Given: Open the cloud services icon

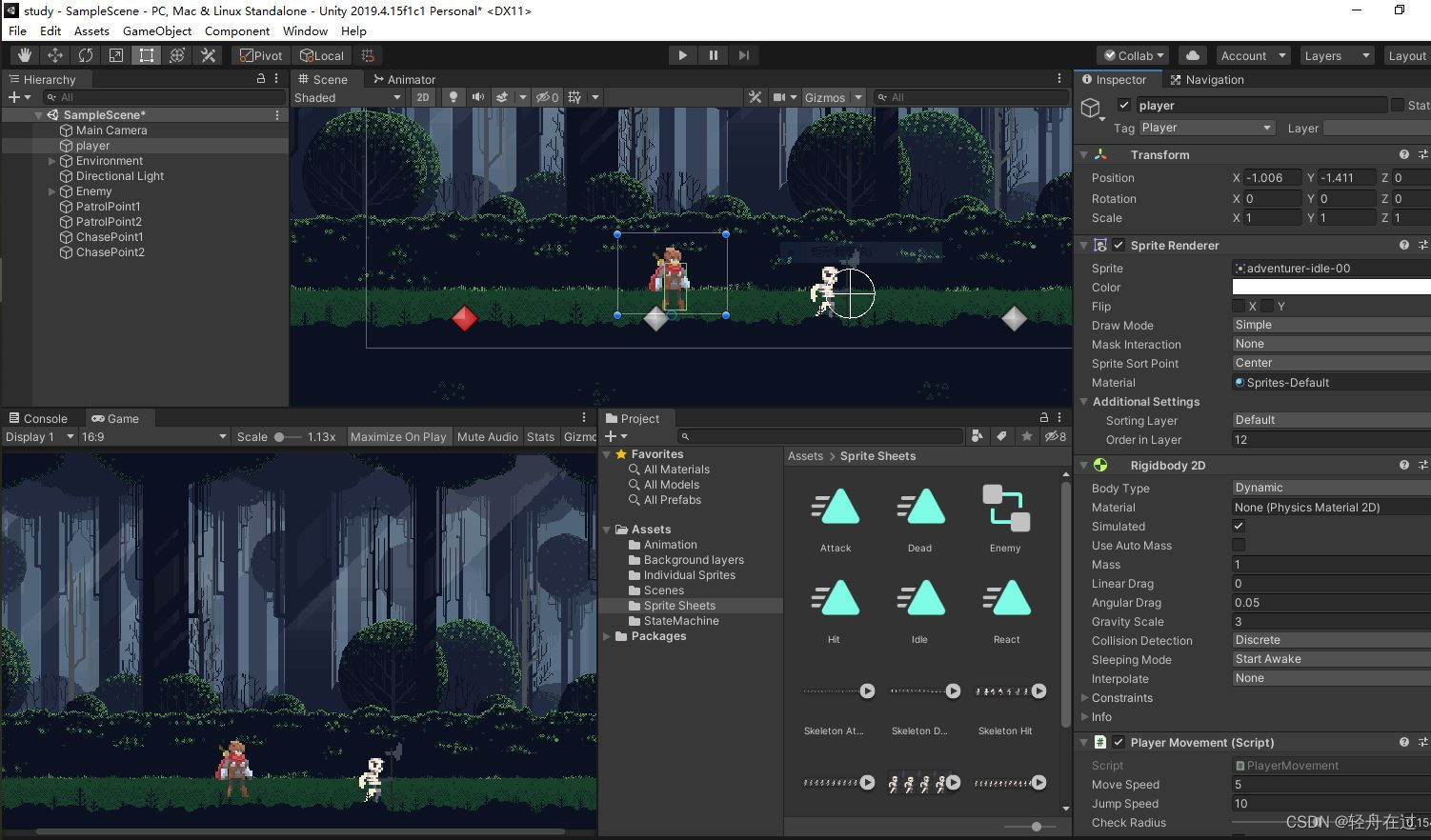Looking at the screenshot, I should pyautogui.click(x=1193, y=55).
